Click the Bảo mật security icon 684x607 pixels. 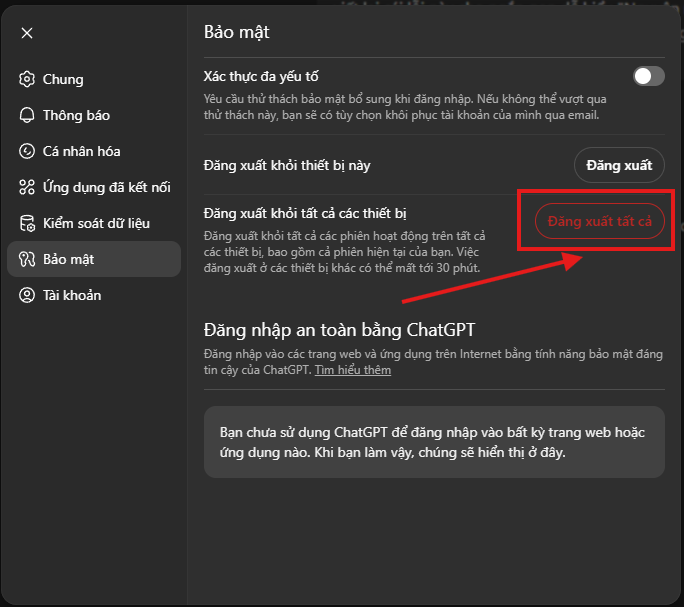(x=27, y=260)
